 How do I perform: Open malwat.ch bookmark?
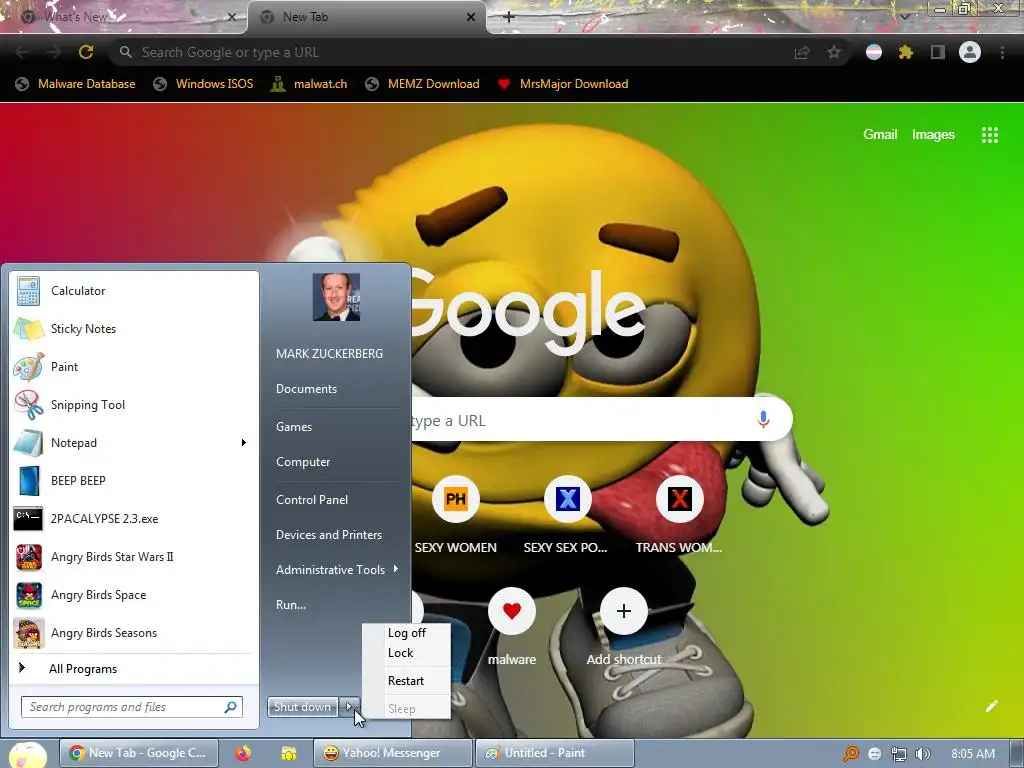310,84
